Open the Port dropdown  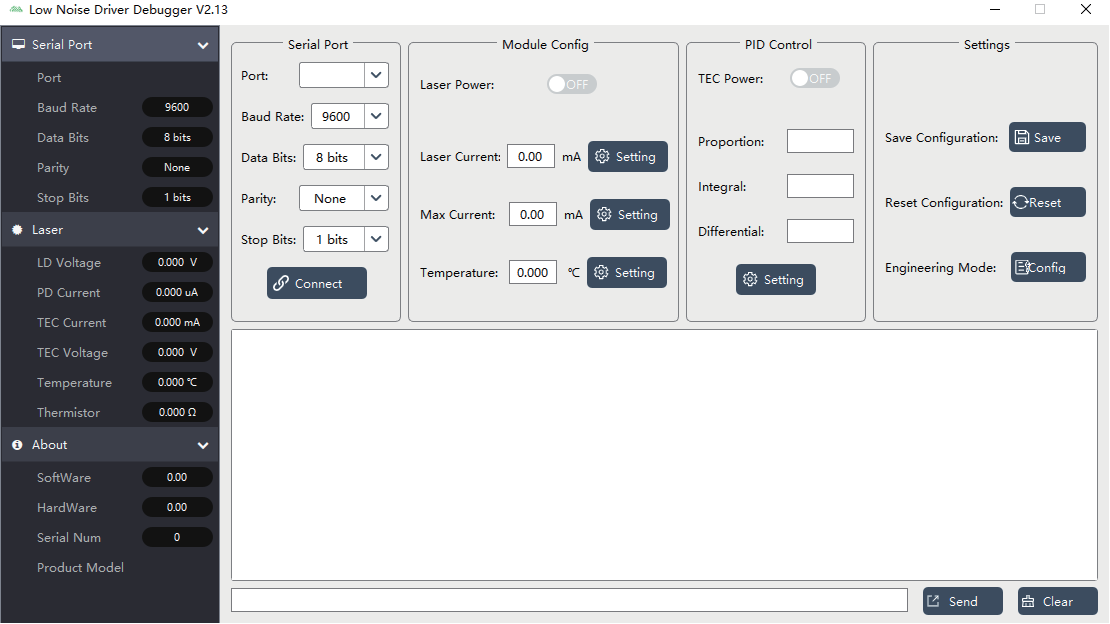(x=376, y=75)
